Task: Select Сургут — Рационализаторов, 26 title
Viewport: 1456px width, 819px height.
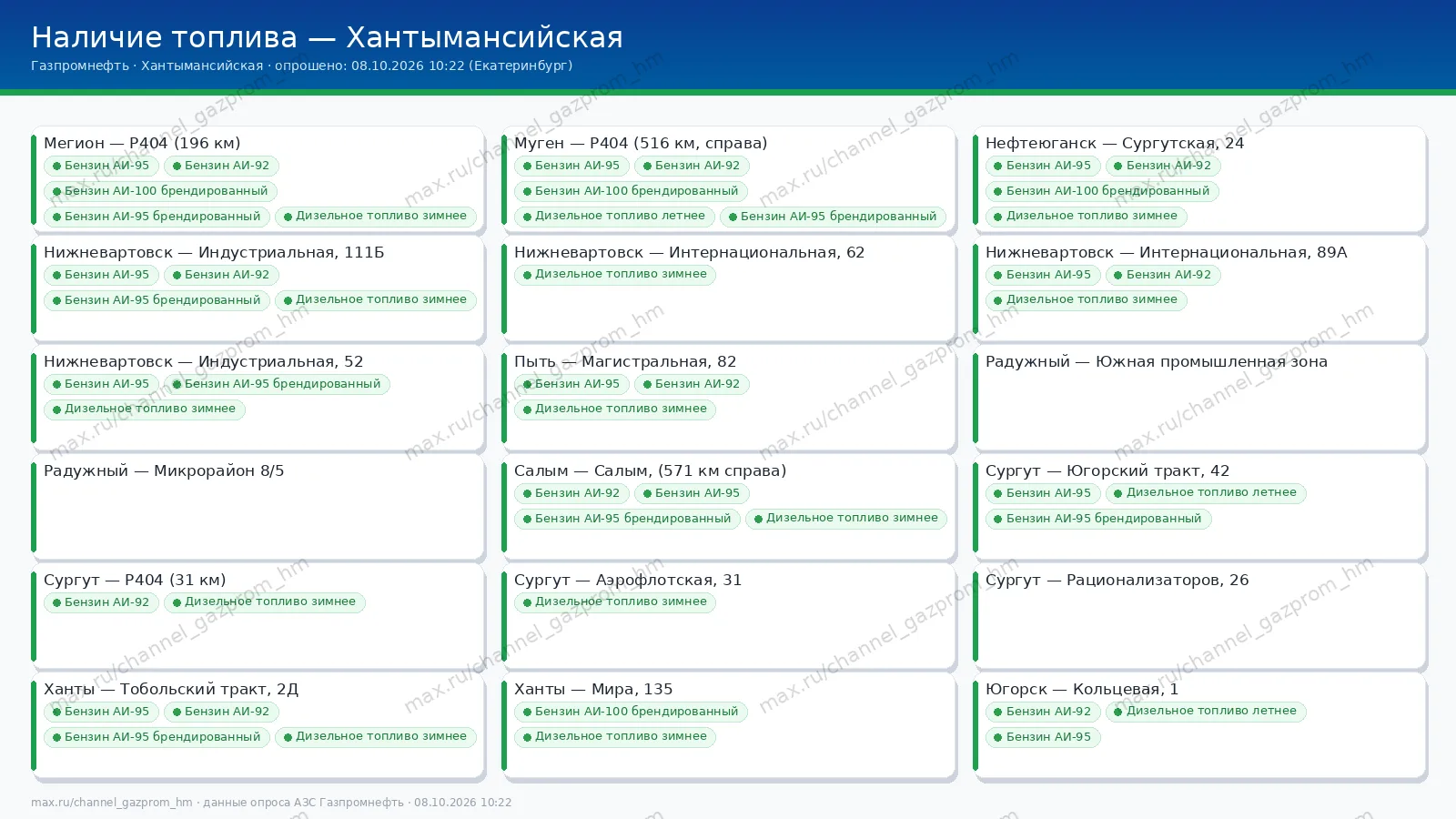Action: [1117, 580]
